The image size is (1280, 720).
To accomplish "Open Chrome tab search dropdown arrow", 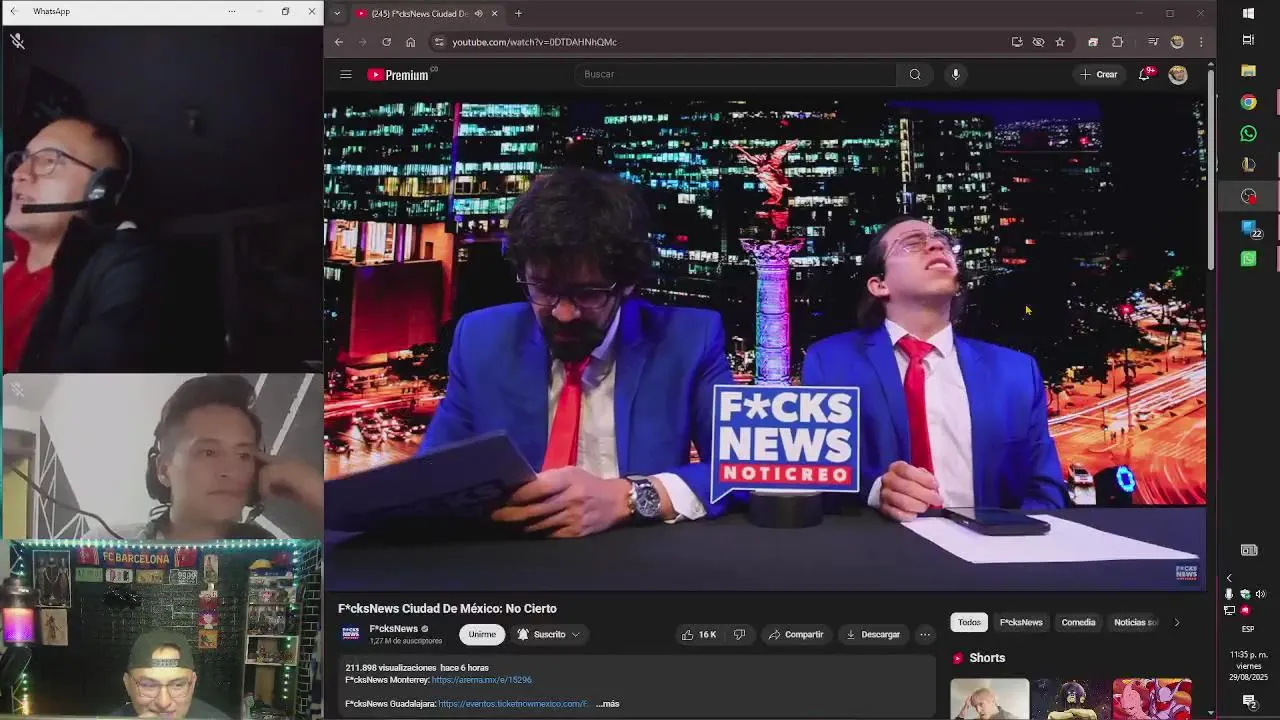I will pos(337,13).
